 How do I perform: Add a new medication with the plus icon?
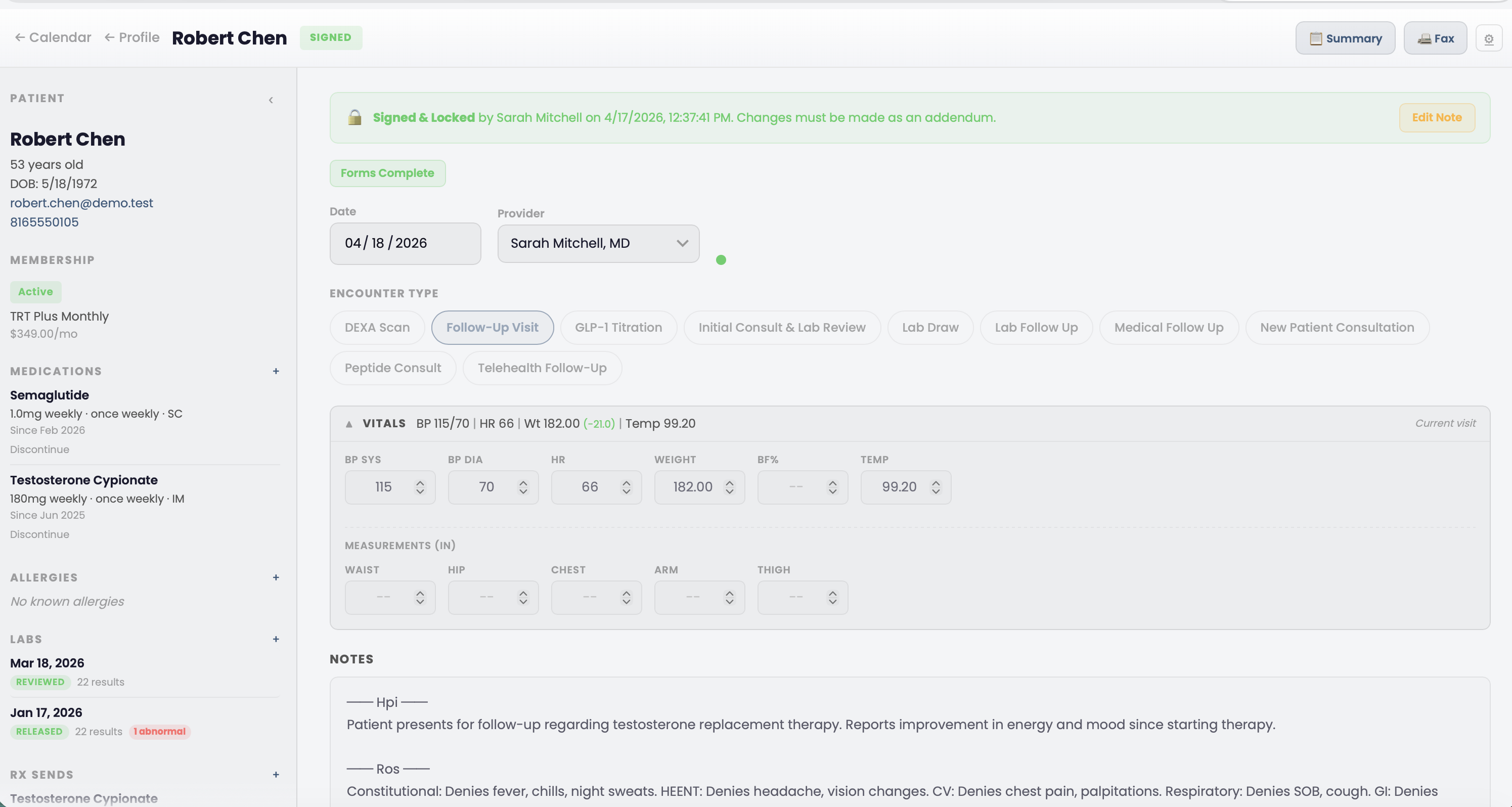pyautogui.click(x=276, y=372)
